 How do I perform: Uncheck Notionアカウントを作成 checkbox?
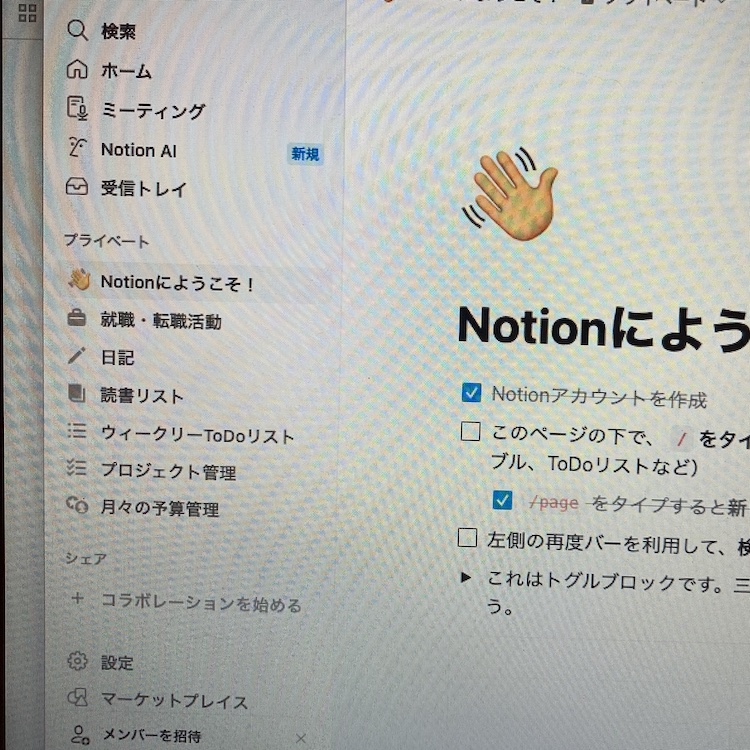(471, 392)
